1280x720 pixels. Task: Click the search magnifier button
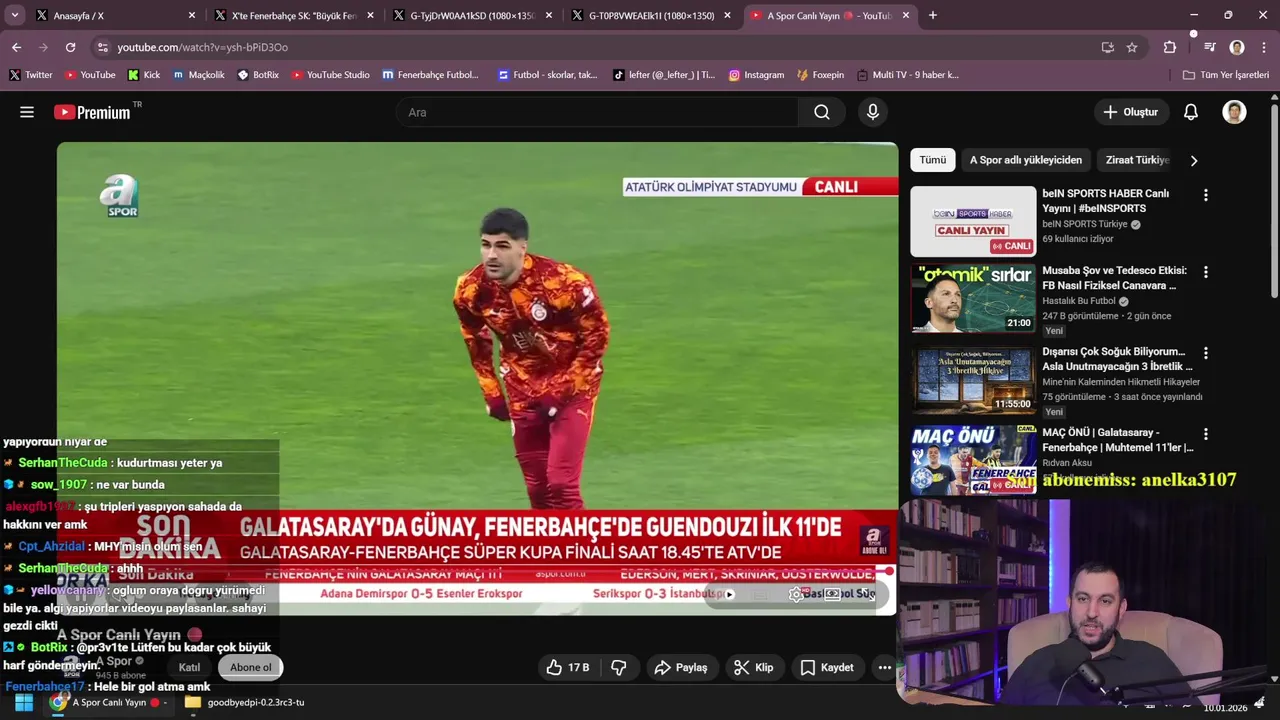[822, 112]
